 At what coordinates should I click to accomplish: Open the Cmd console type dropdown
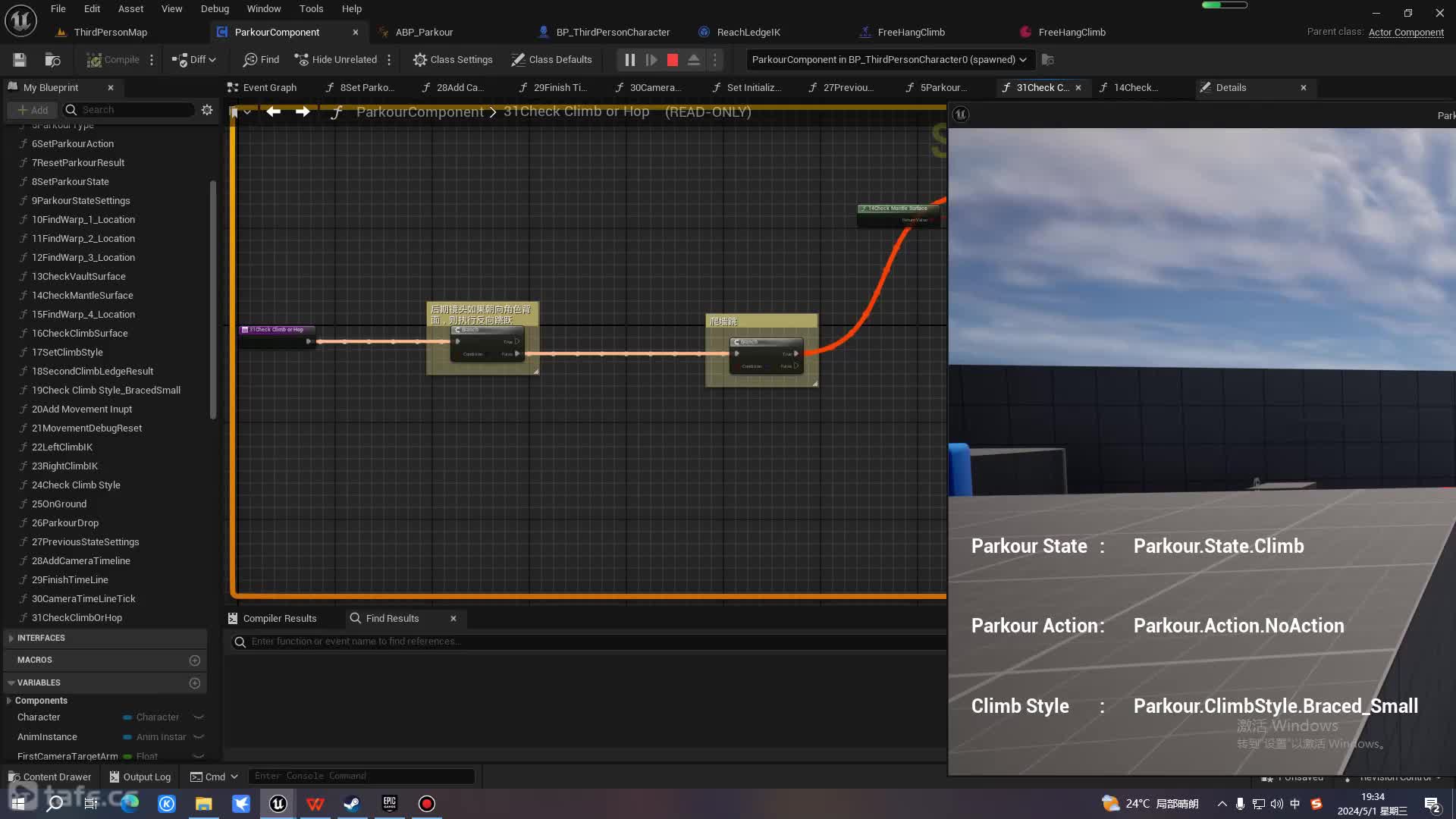coord(214,777)
